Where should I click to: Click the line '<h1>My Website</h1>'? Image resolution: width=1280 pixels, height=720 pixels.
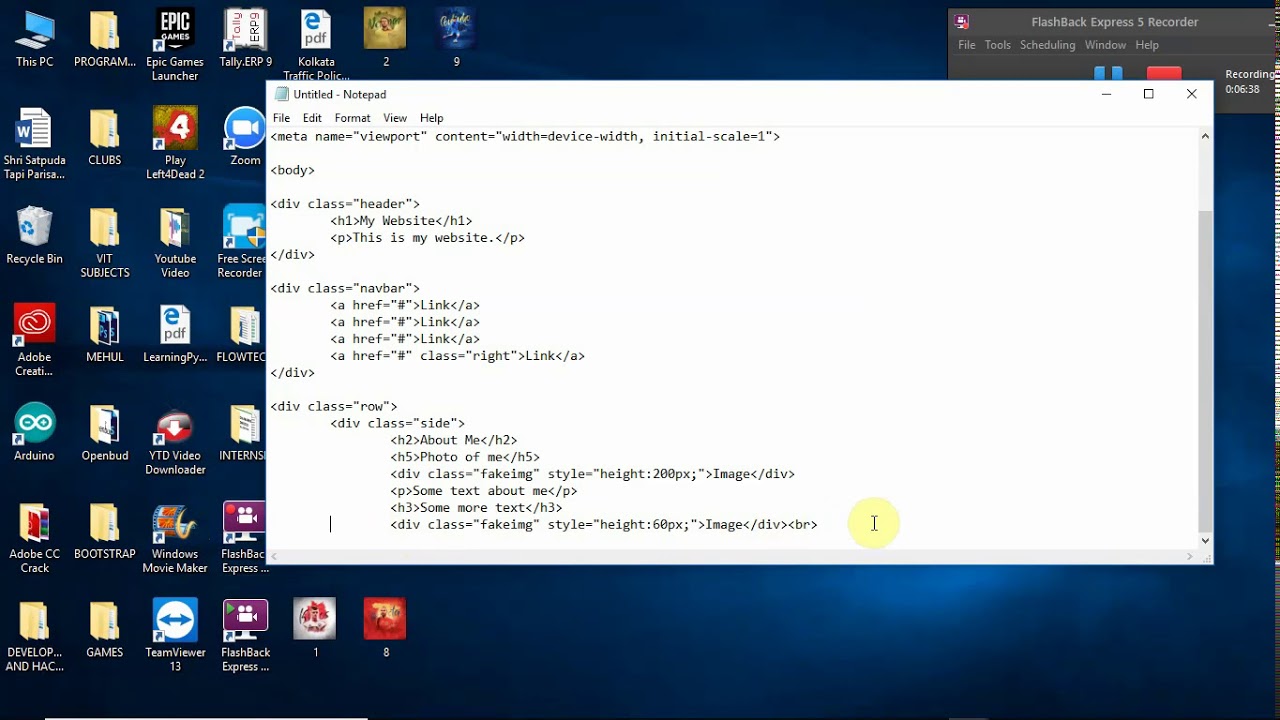pos(401,221)
